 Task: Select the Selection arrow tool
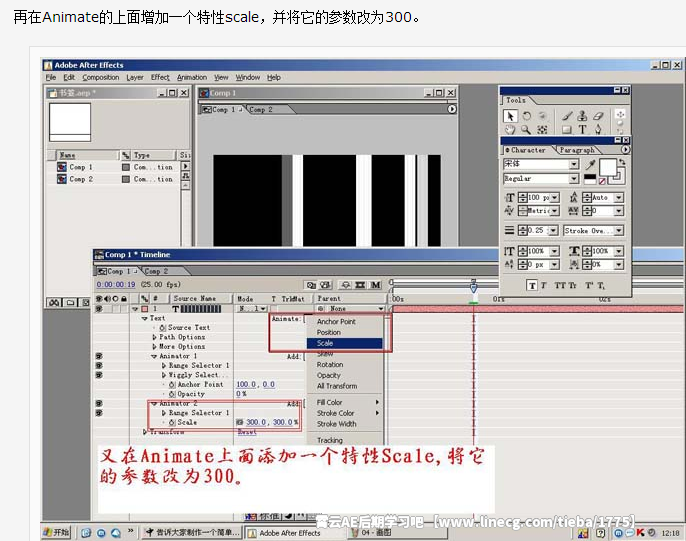click(x=510, y=116)
